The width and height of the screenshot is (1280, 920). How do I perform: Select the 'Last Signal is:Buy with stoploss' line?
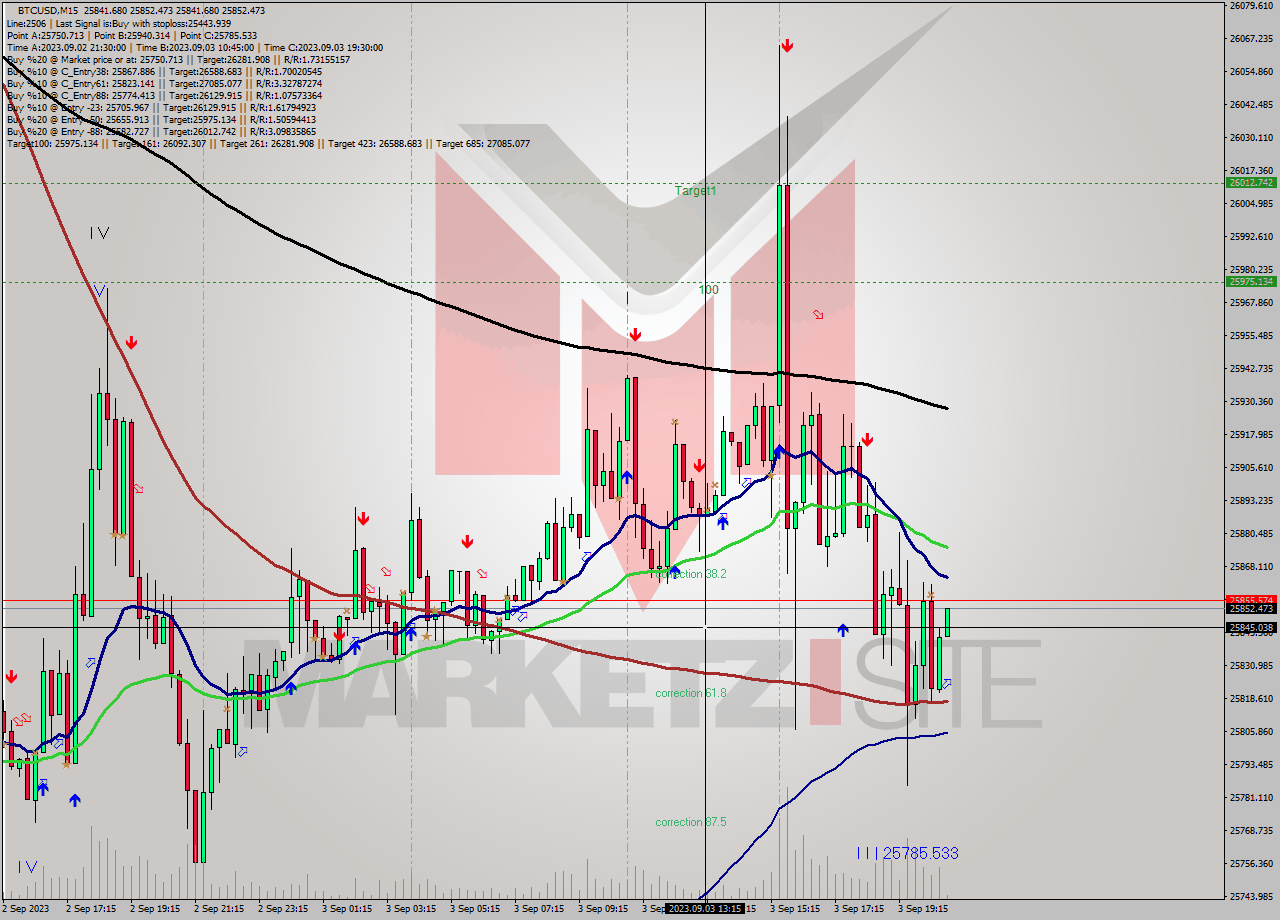[x=119, y=23]
